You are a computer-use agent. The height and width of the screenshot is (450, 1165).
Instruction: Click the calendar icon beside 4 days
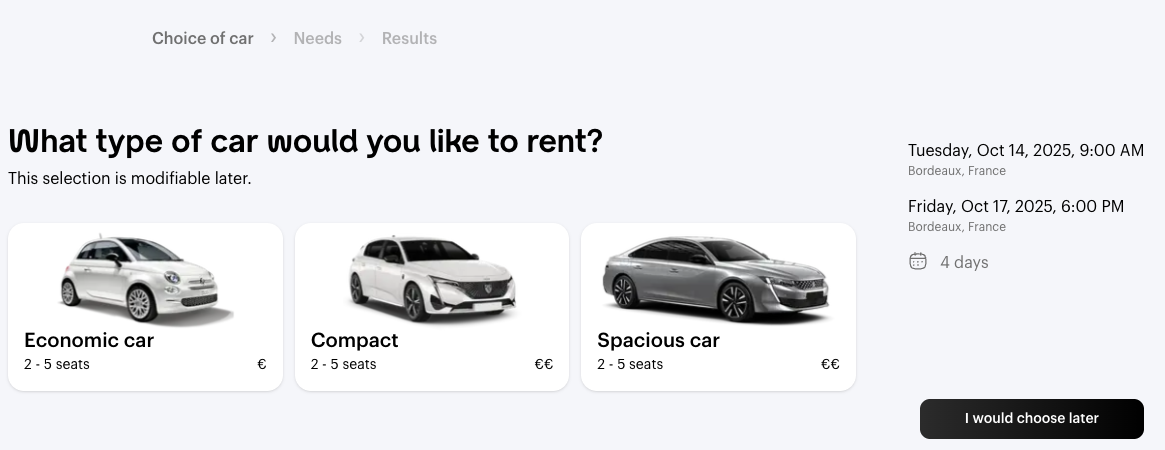tap(917, 262)
